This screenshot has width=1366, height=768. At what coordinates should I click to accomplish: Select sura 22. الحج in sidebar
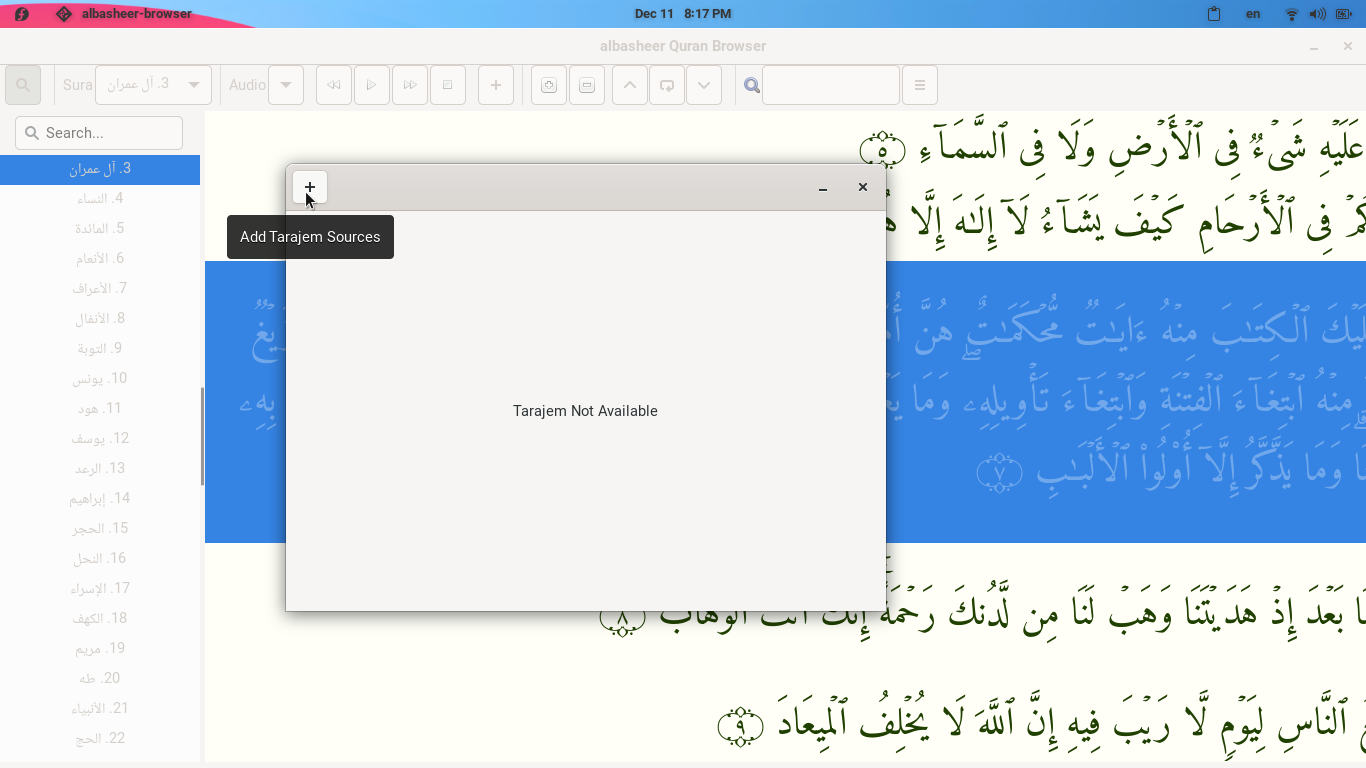coord(100,739)
